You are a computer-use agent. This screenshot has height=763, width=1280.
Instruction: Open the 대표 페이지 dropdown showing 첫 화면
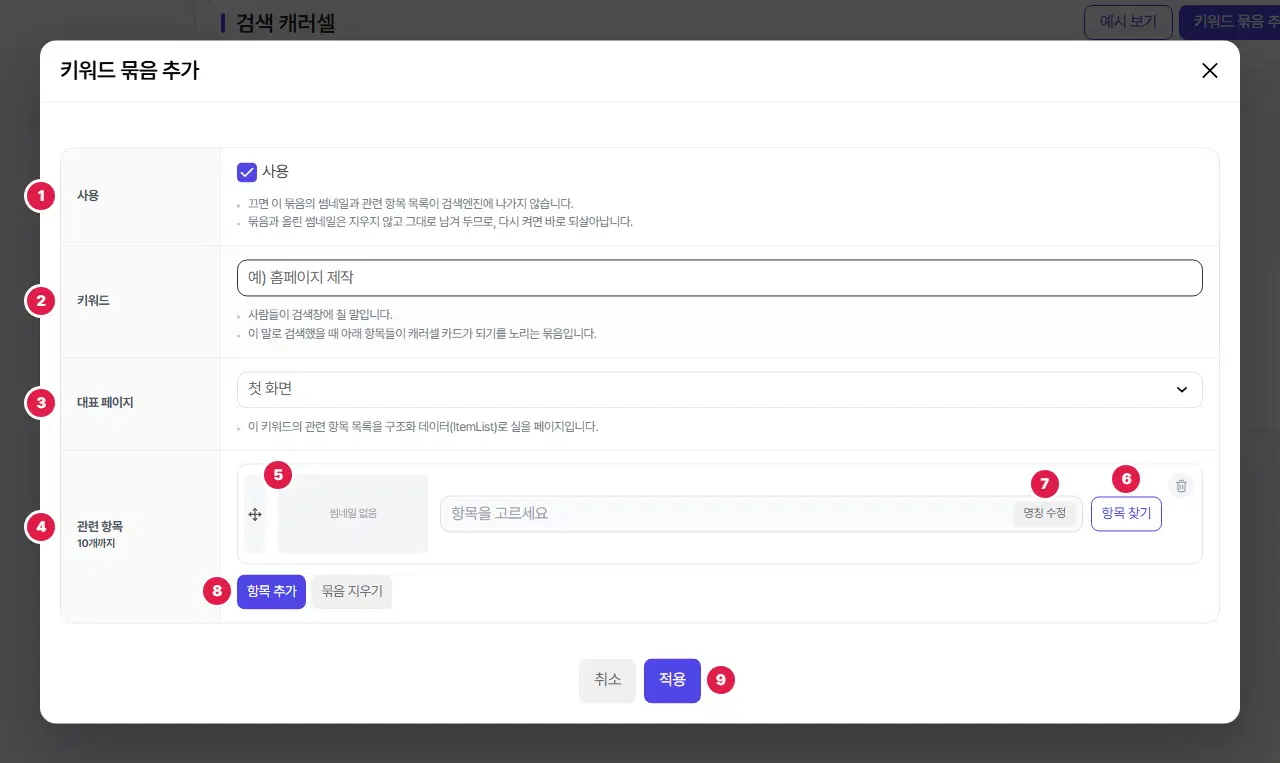[720, 390]
